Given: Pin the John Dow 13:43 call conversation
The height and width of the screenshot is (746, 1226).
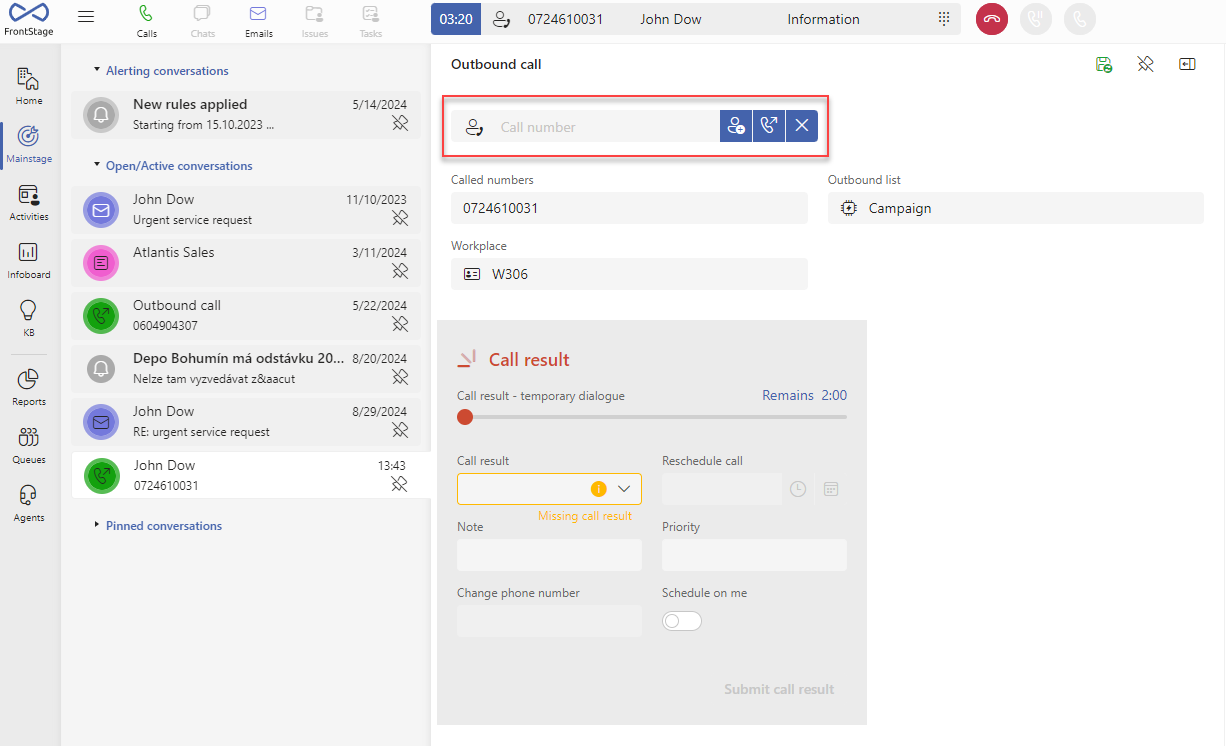Looking at the screenshot, I should [399, 484].
